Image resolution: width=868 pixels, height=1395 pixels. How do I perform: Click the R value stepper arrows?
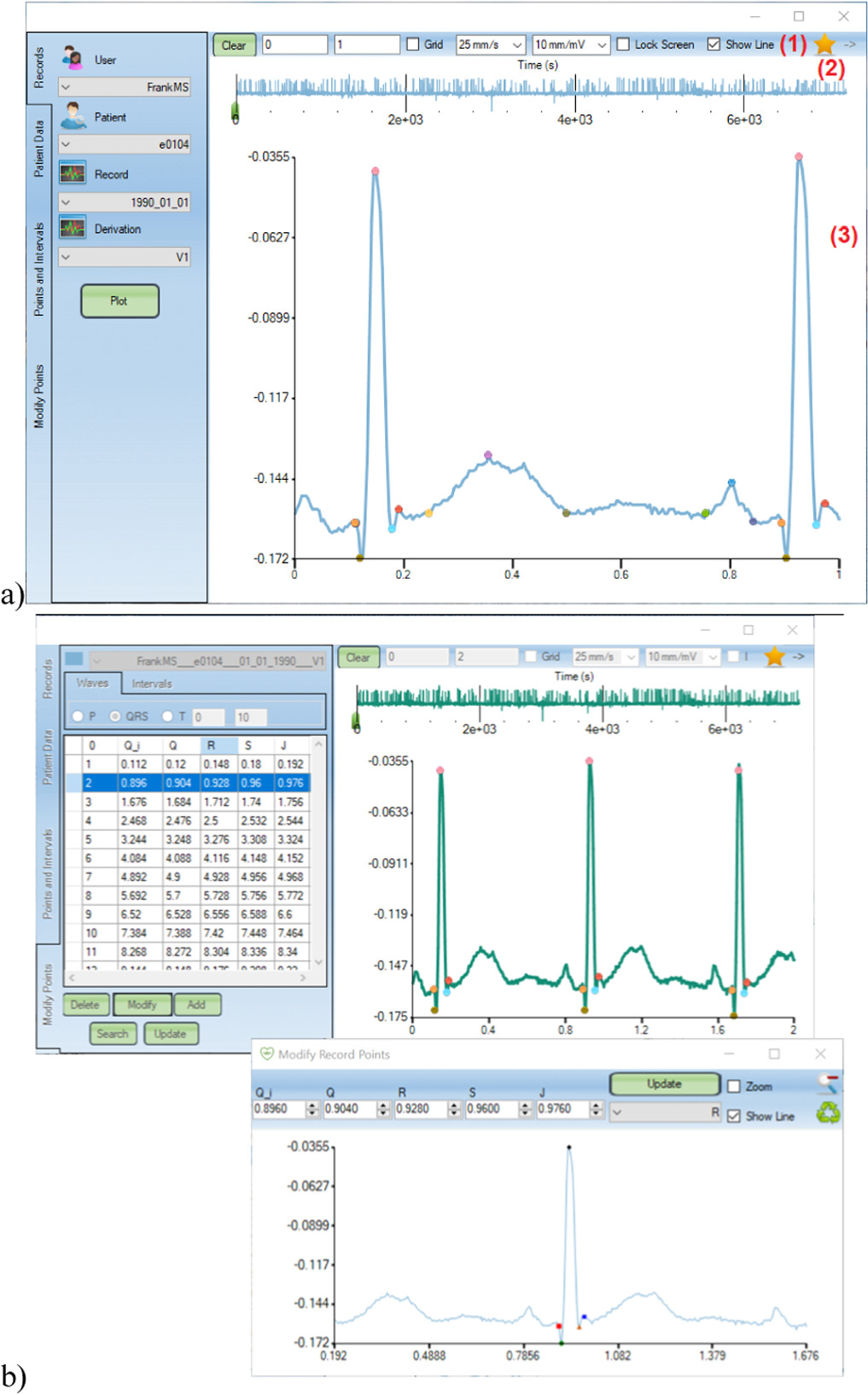455,1109
